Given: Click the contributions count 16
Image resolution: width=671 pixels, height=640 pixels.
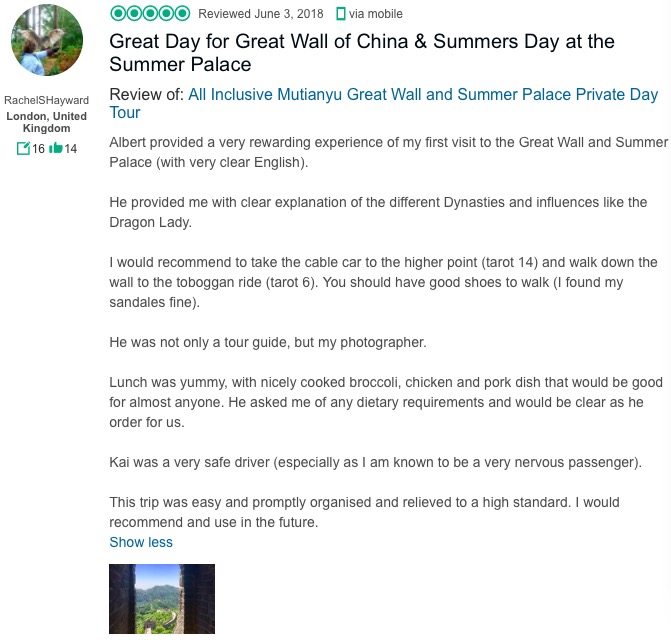Looking at the screenshot, I should 38,149.
